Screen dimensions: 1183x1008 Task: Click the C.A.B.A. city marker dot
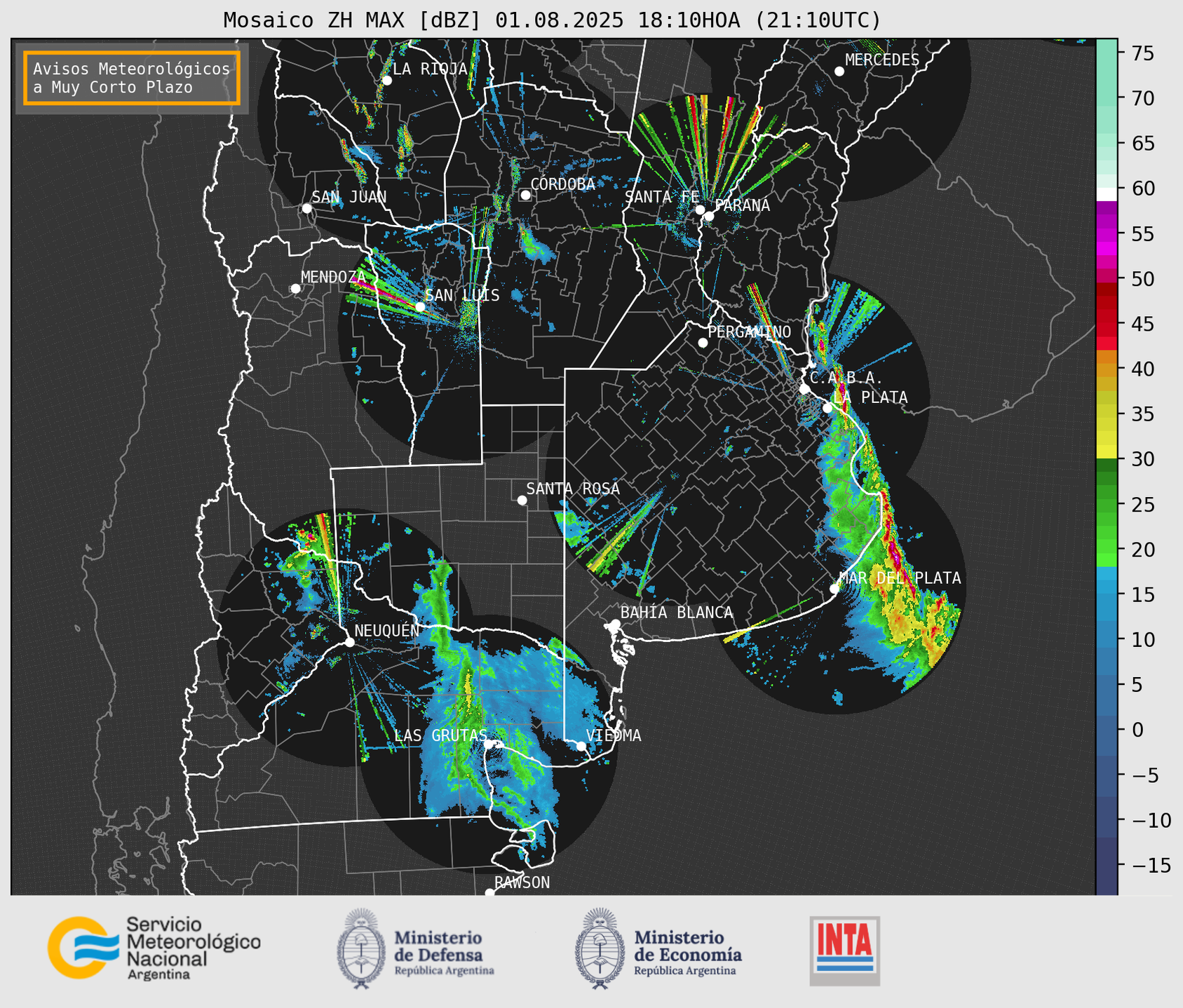[804, 389]
